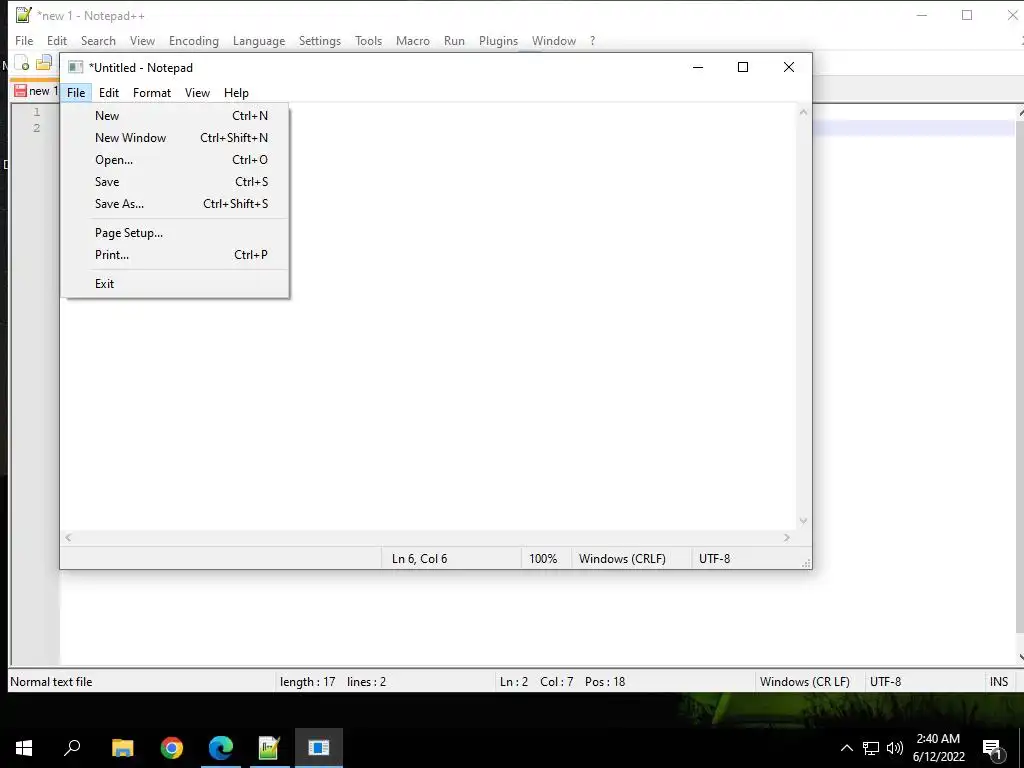Minimize the Notepad window

click(697, 67)
